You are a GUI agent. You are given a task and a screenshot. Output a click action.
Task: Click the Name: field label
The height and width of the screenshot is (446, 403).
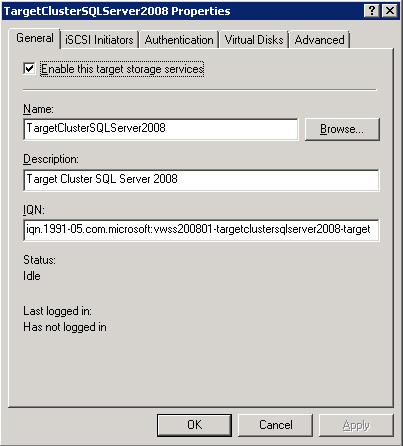38,109
